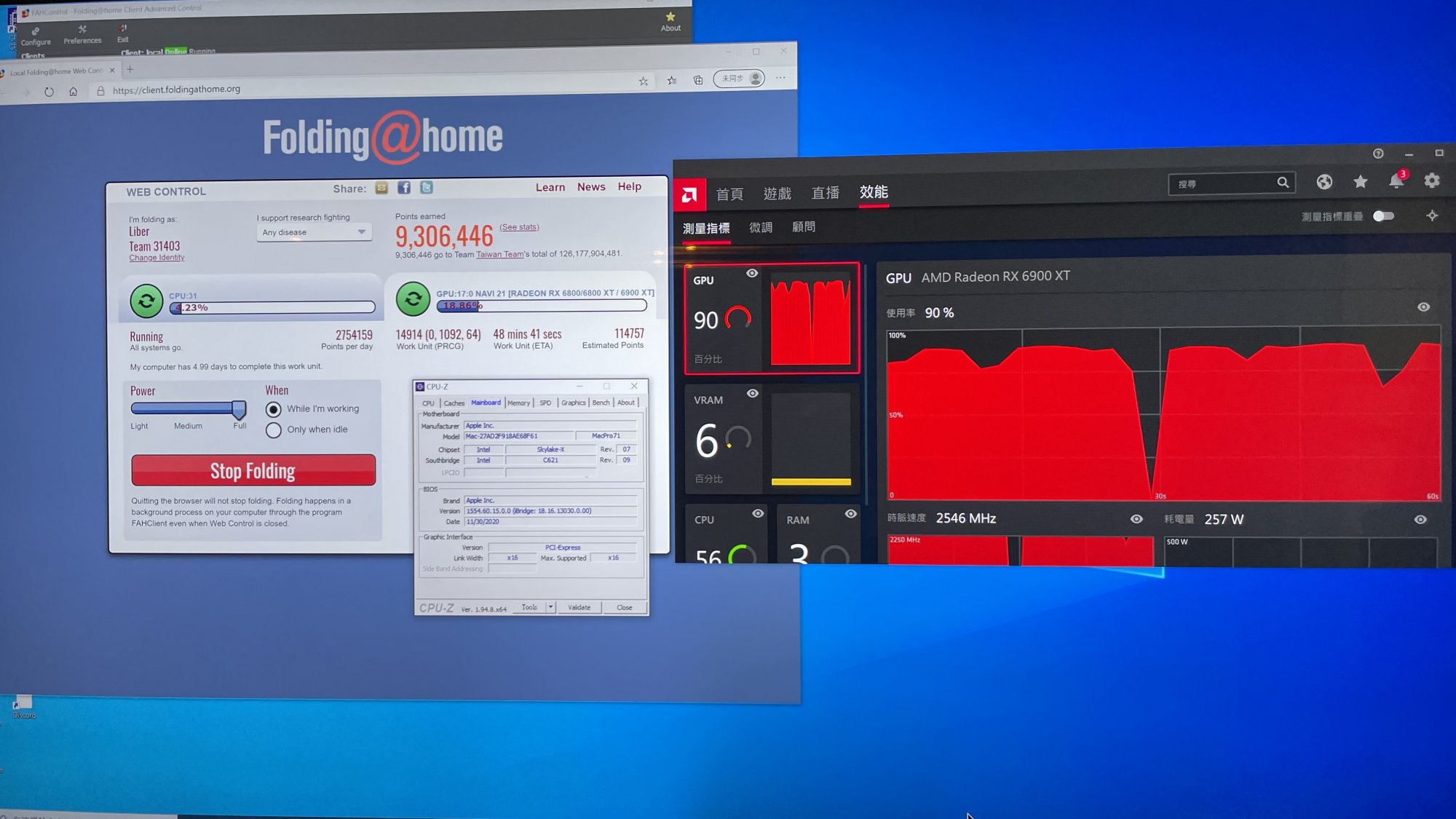This screenshot has height=819, width=1456.
Task: Share Folding@home via Twitter icon
Action: tap(427, 187)
